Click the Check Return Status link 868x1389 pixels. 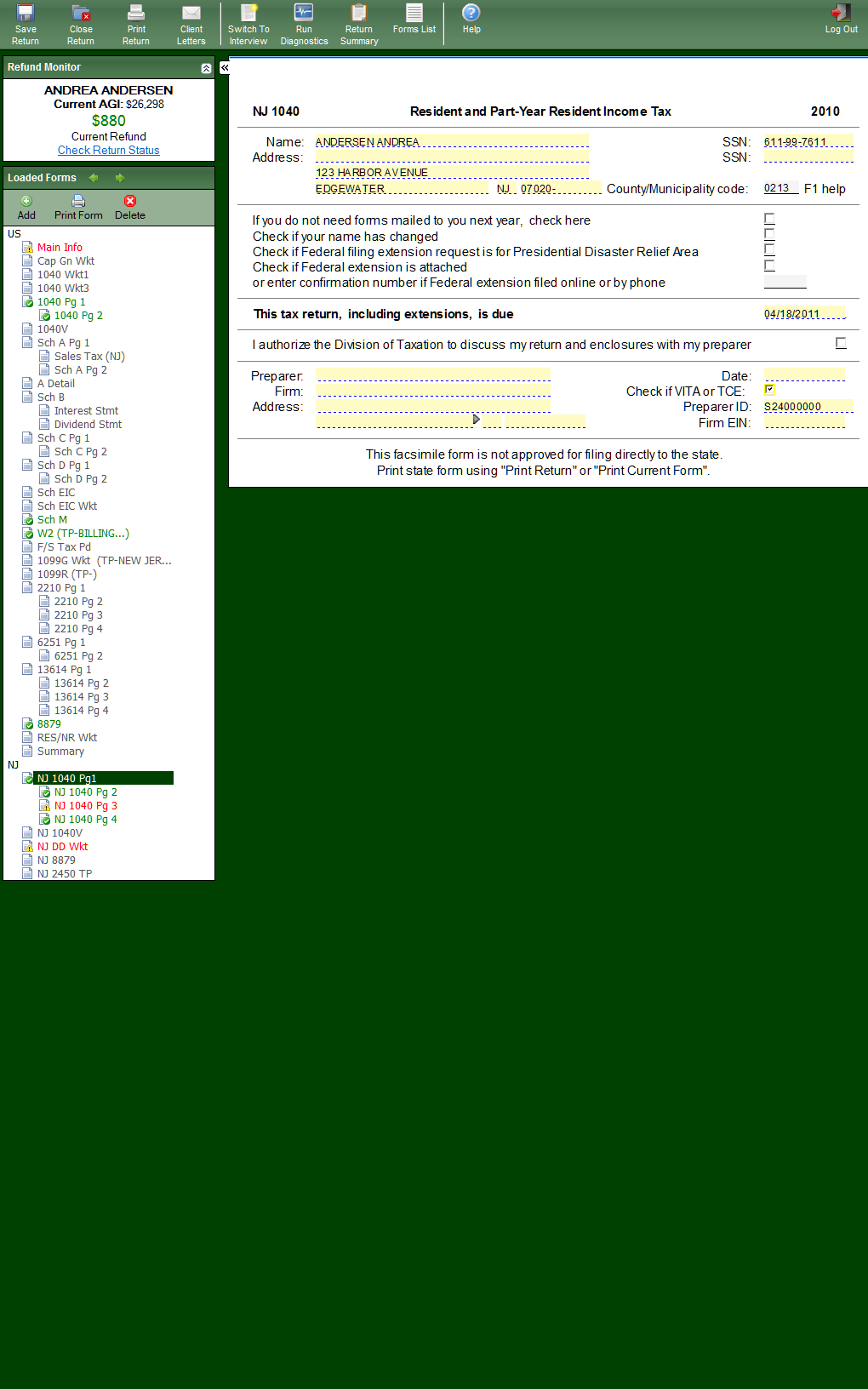tap(109, 151)
